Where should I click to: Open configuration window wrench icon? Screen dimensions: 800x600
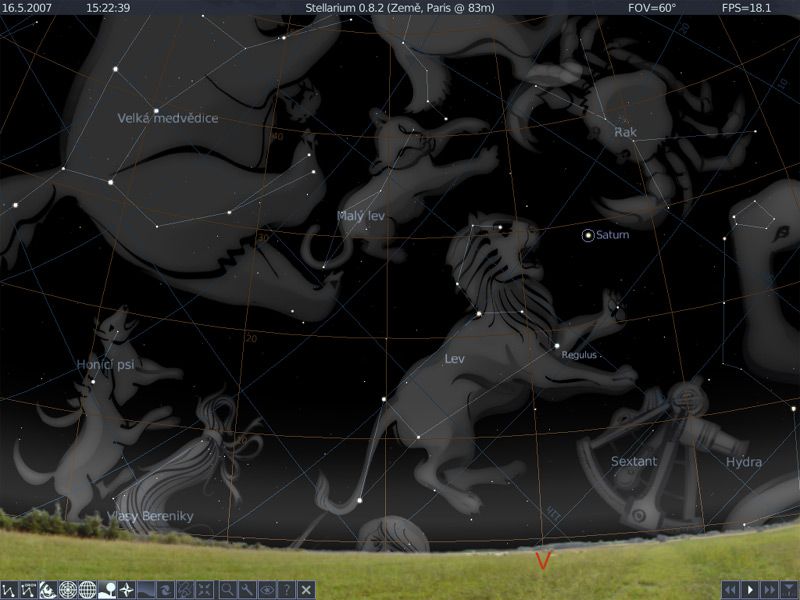247,590
